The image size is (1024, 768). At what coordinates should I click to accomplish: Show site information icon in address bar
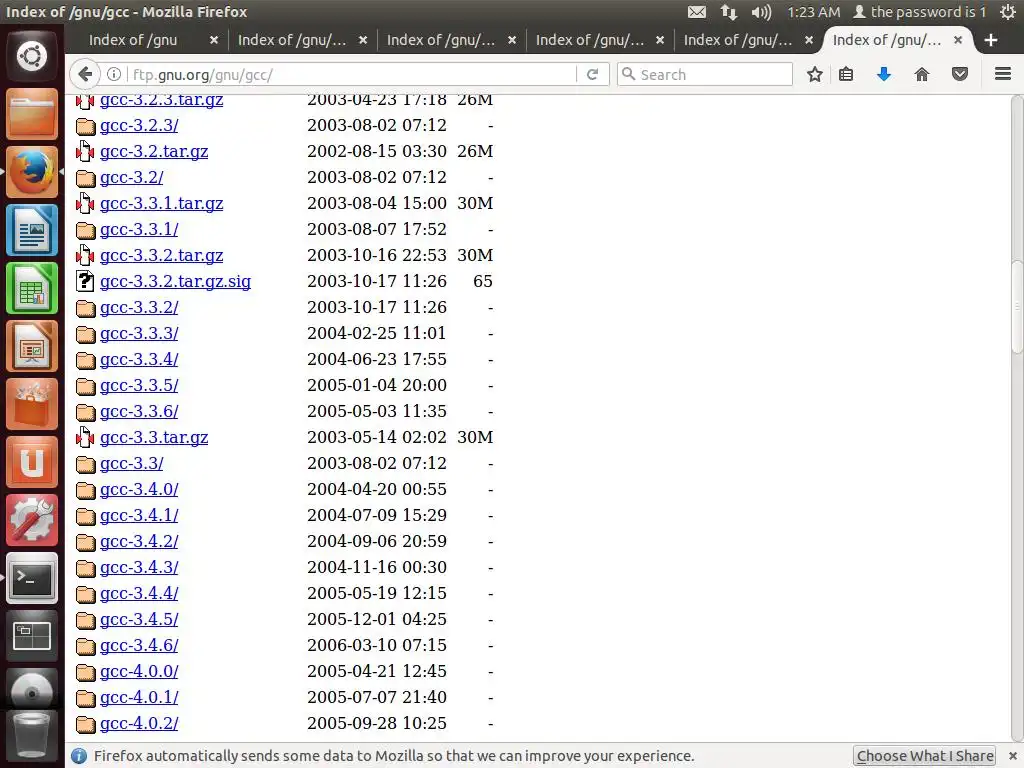(114, 74)
